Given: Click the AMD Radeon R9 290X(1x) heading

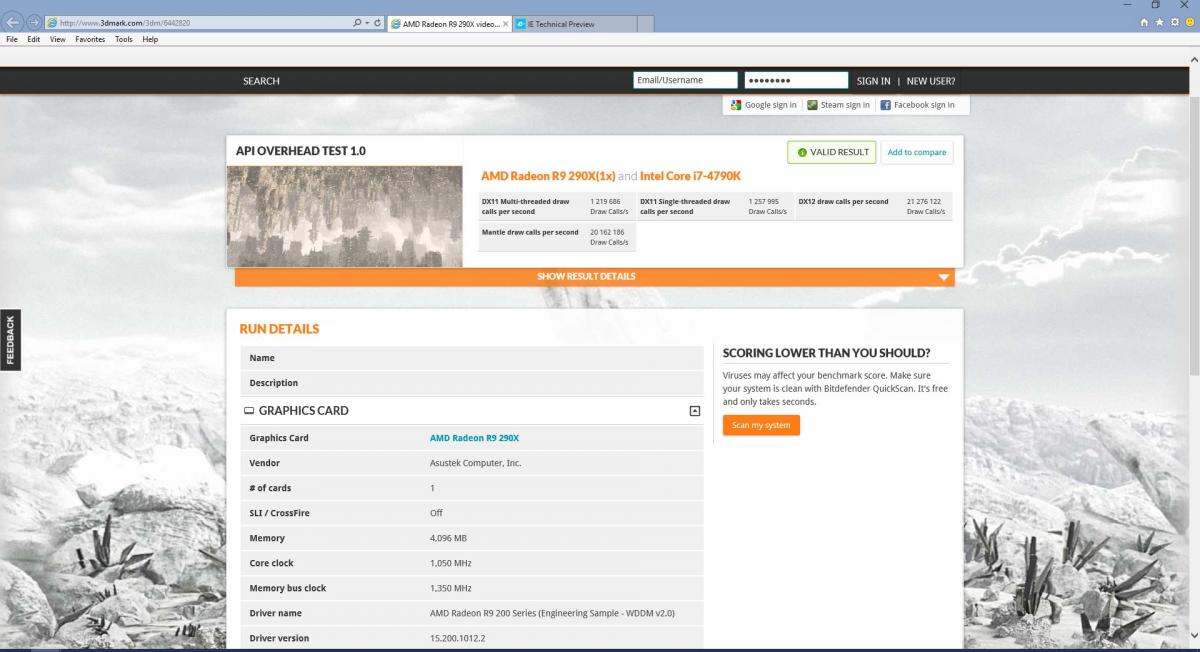Looking at the screenshot, I should (x=548, y=176).
